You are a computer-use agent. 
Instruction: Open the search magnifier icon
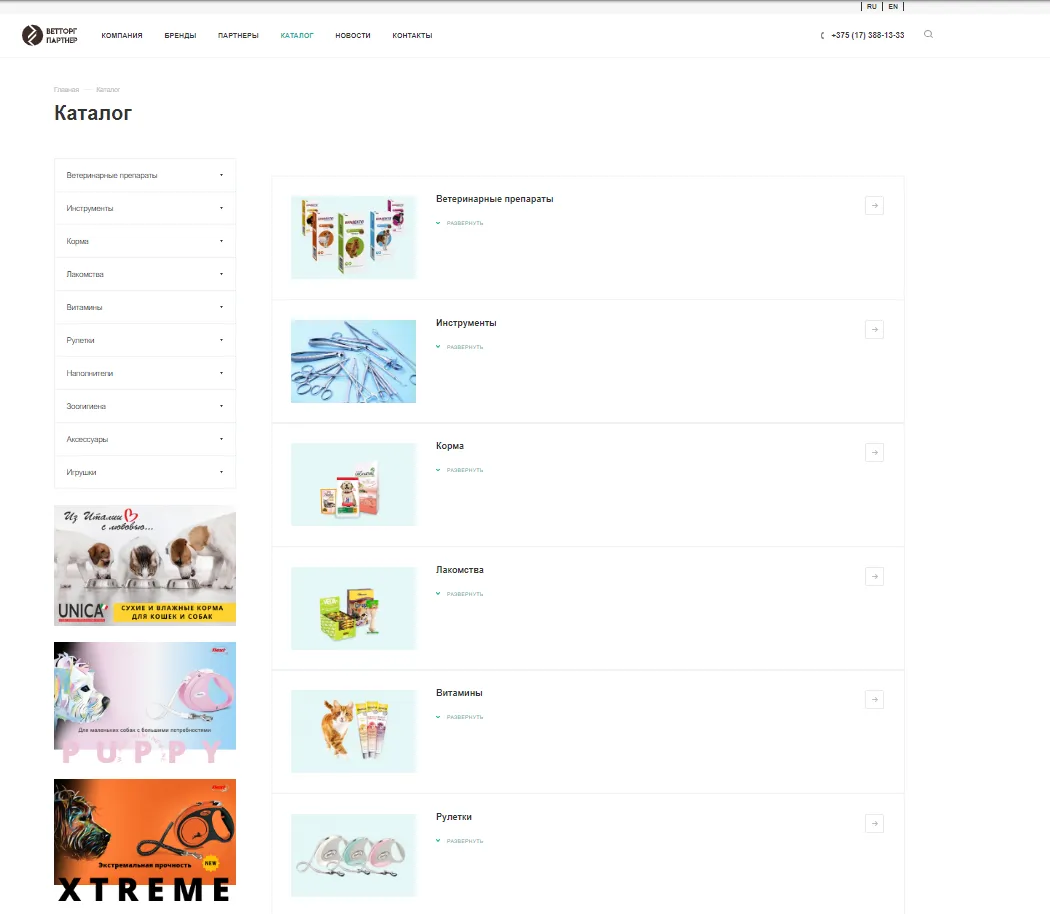[928, 35]
